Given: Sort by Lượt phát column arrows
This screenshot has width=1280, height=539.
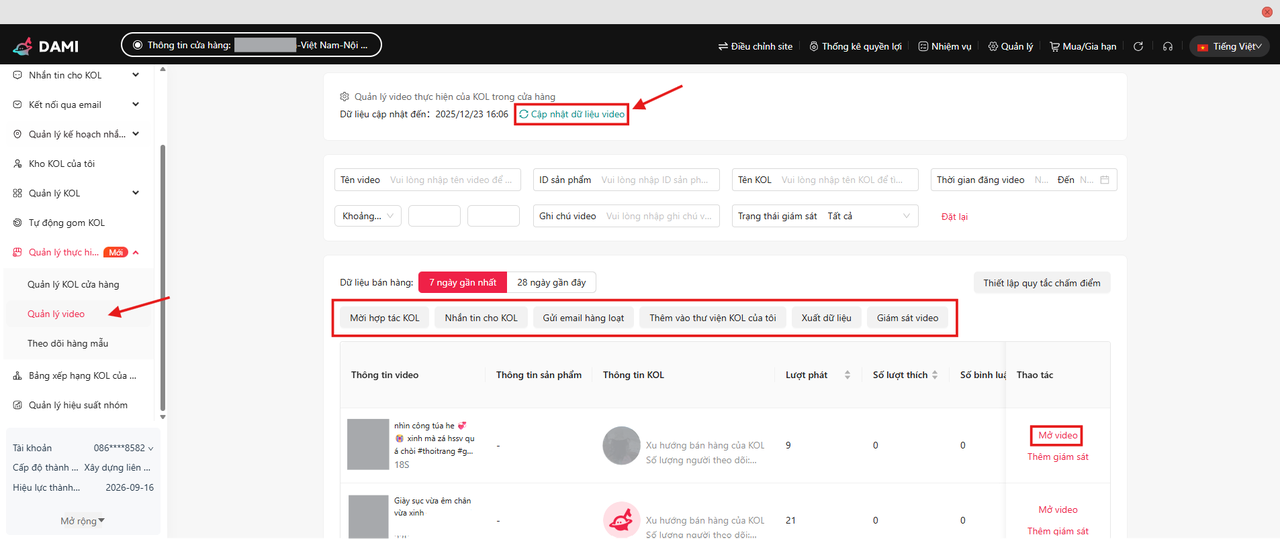Looking at the screenshot, I should click(848, 375).
